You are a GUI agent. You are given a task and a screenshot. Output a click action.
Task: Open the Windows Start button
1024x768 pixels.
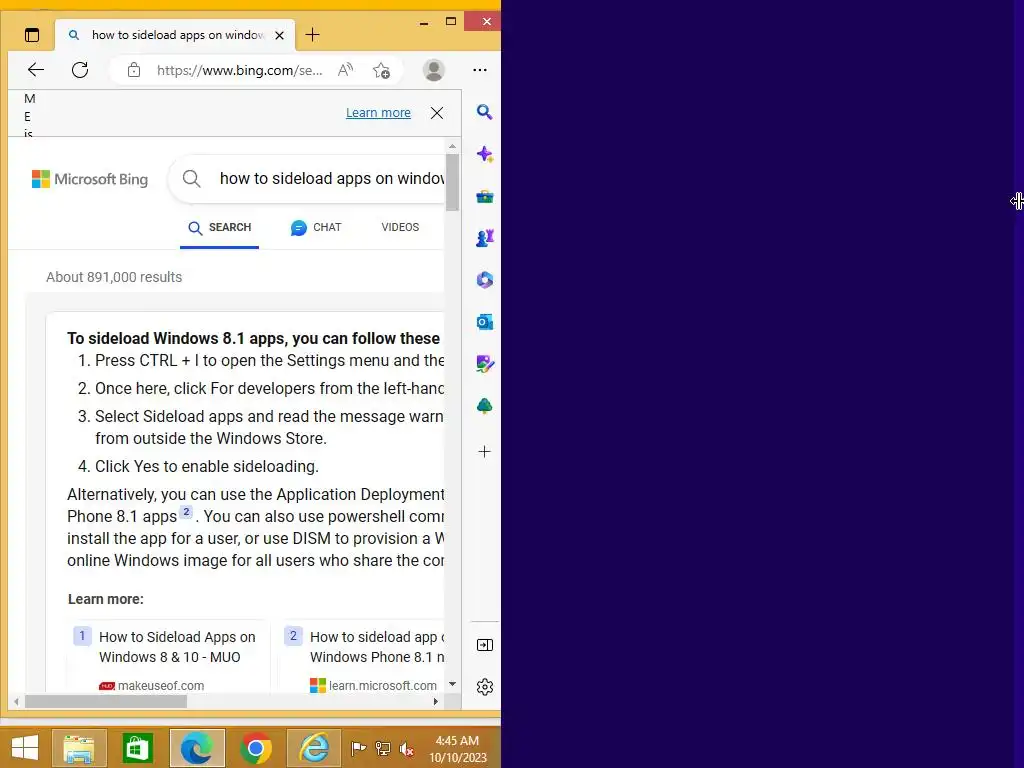pos(25,748)
